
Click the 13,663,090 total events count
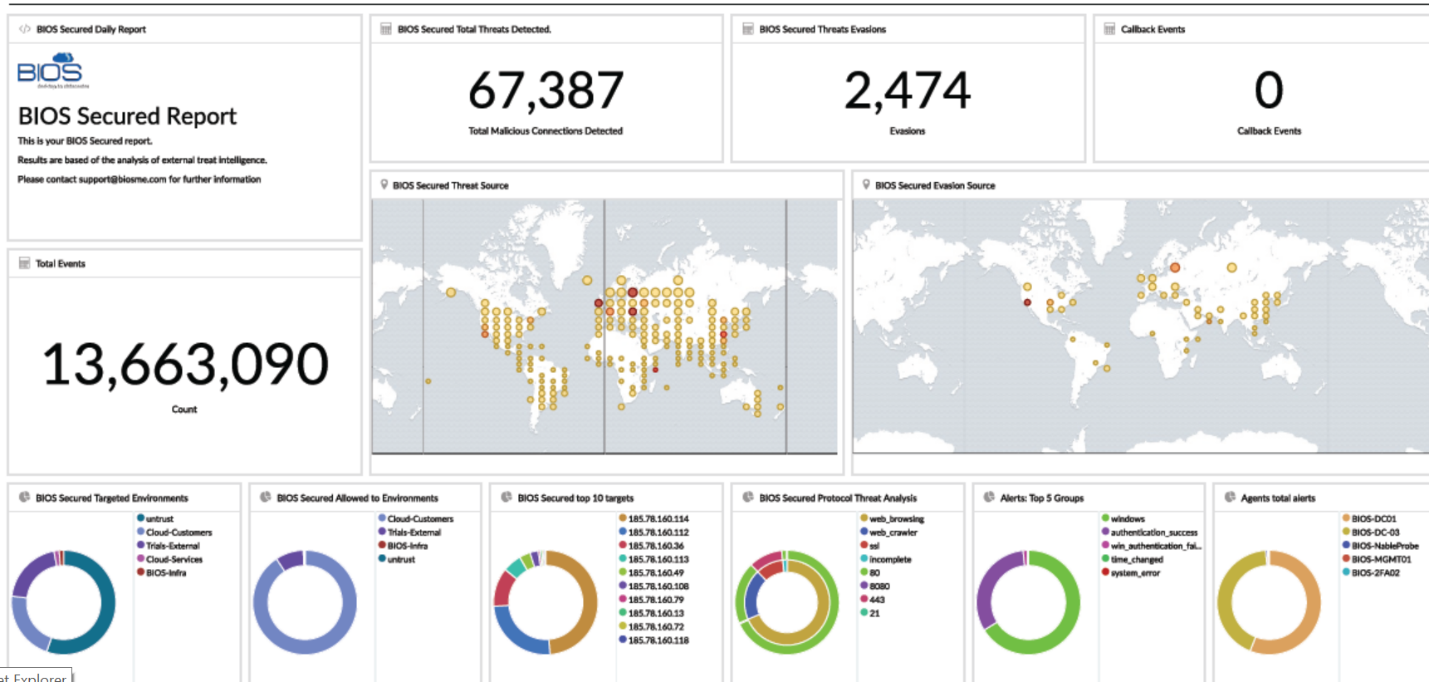[184, 363]
